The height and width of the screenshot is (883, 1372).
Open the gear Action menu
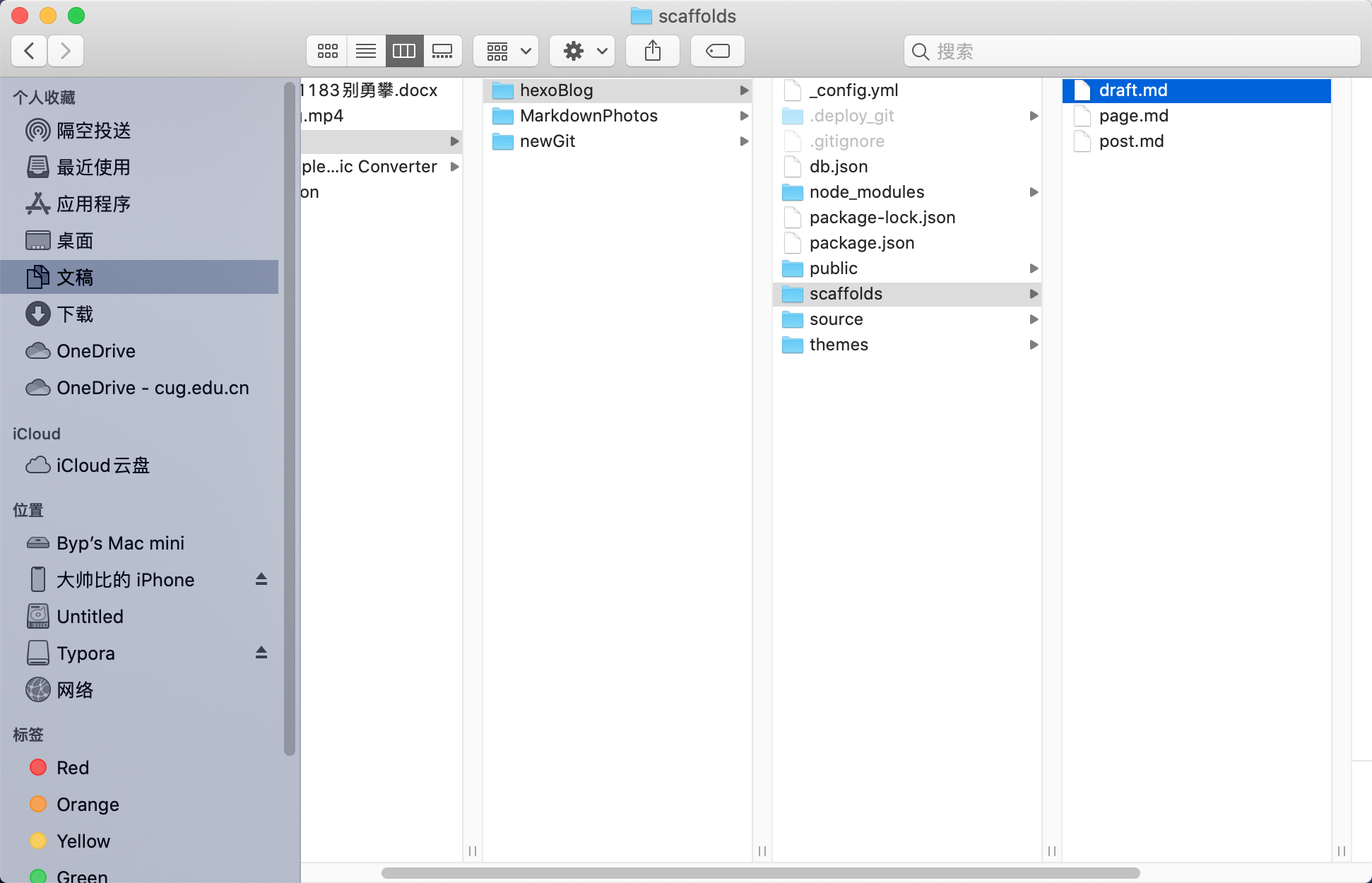coord(582,51)
